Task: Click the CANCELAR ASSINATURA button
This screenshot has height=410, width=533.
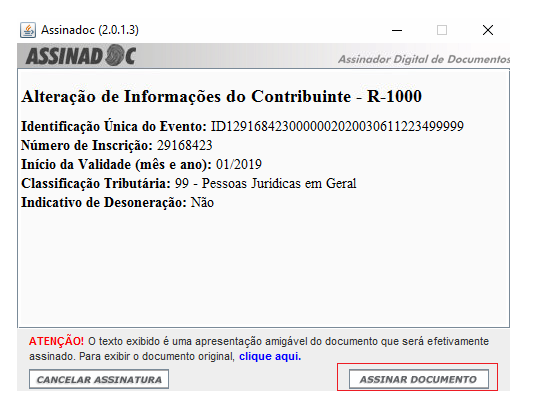Action: [x=99, y=379]
